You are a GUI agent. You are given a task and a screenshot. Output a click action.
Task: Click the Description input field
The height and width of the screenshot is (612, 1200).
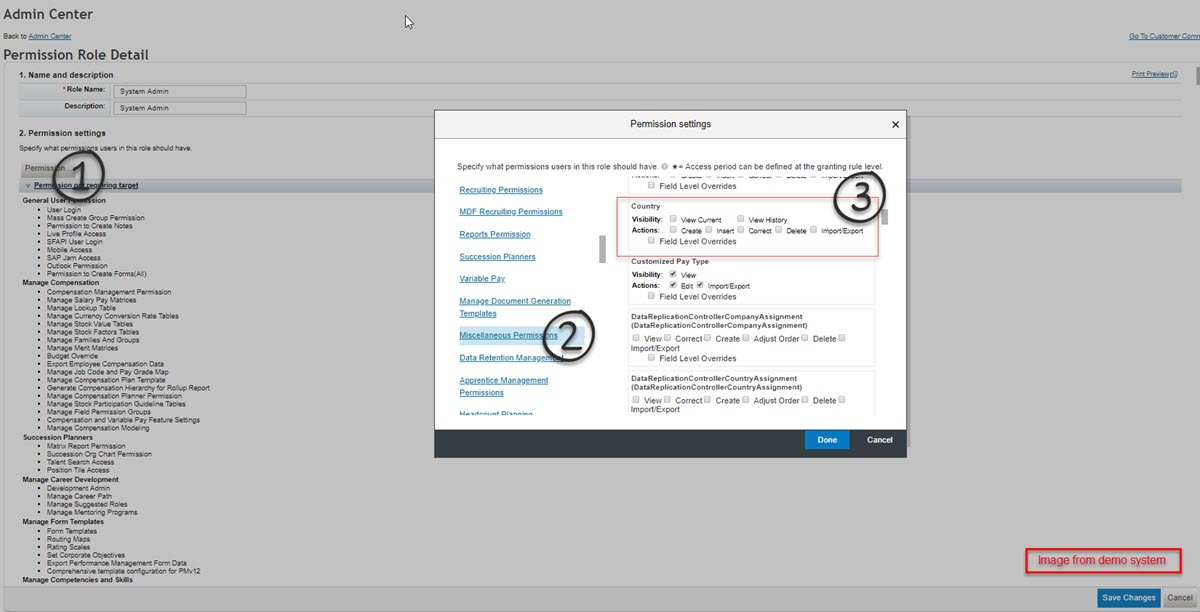178,107
